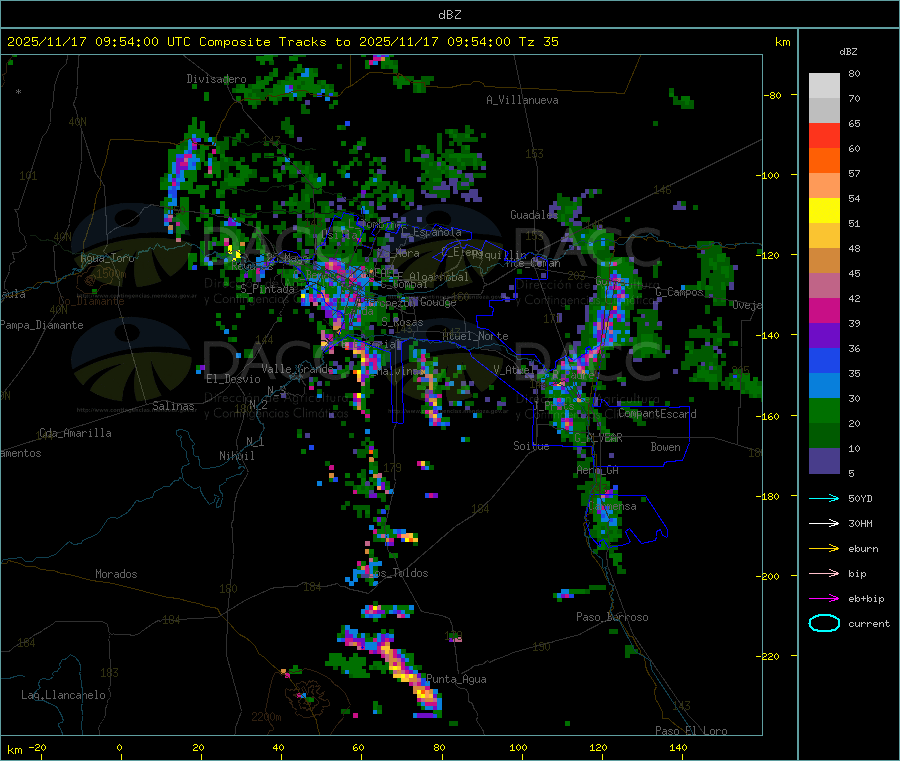This screenshot has width=900, height=761.
Task: Click the 'Tz 35' threshold text
Action: point(538,42)
